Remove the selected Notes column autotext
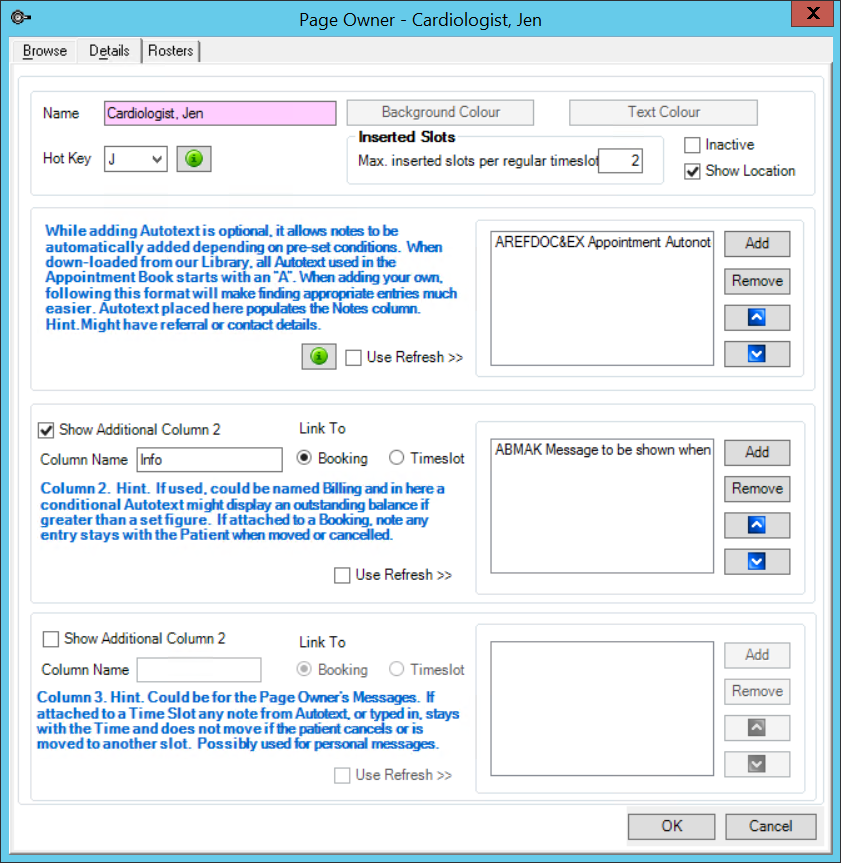841x863 pixels. click(757, 281)
